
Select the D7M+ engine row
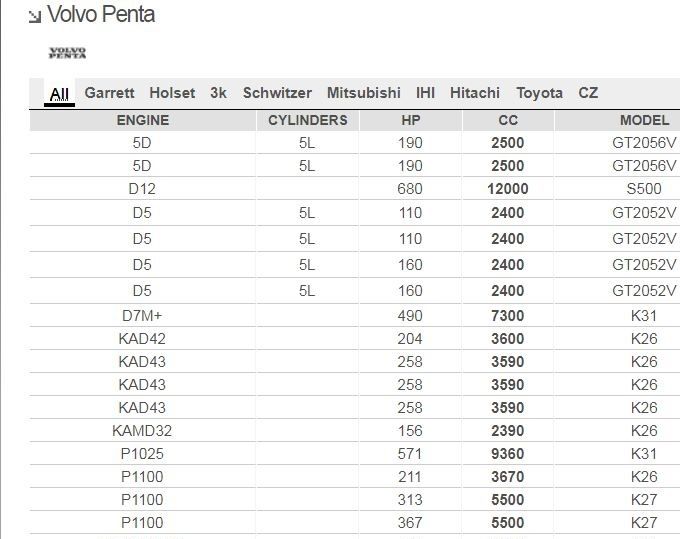(355, 316)
